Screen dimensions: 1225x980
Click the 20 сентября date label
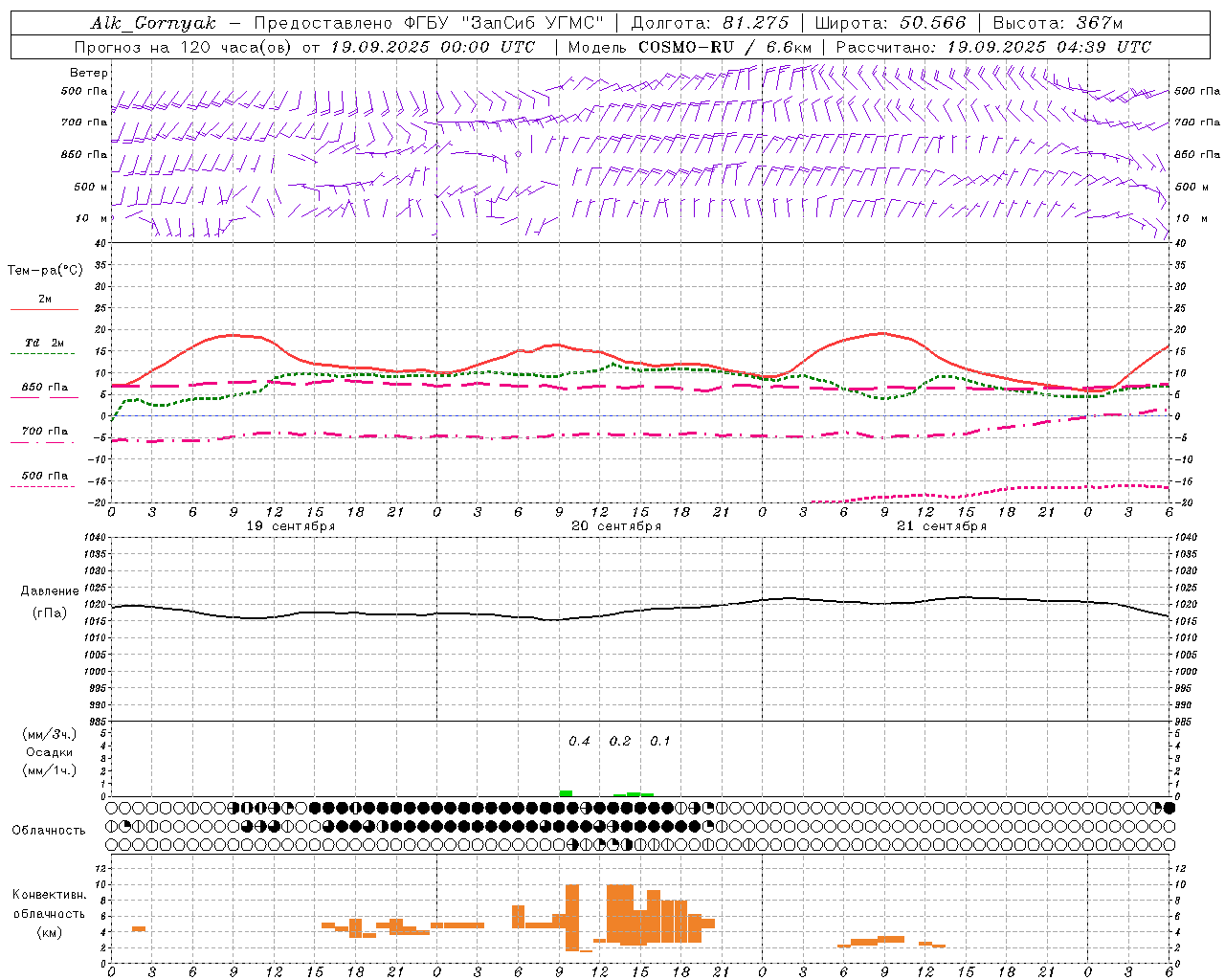616,526
